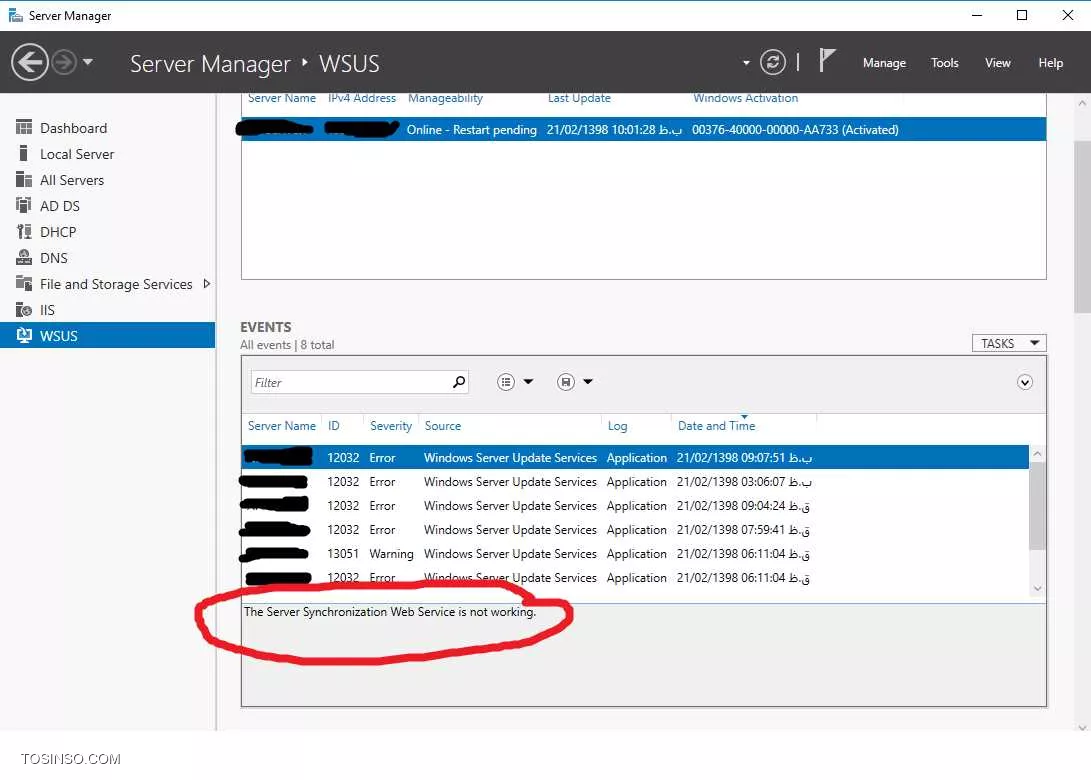Image resolution: width=1091 pixels, height=780 pixels.
Task: Open notifications flag icon
Action: (x=826, y=61)
